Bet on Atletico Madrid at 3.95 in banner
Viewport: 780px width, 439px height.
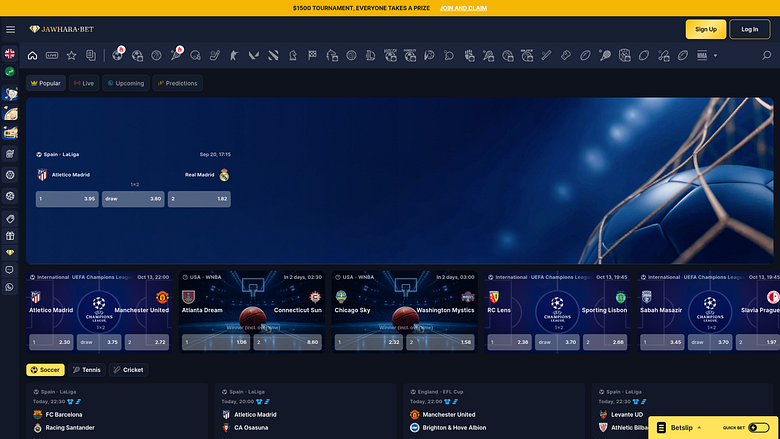point(67,199)
